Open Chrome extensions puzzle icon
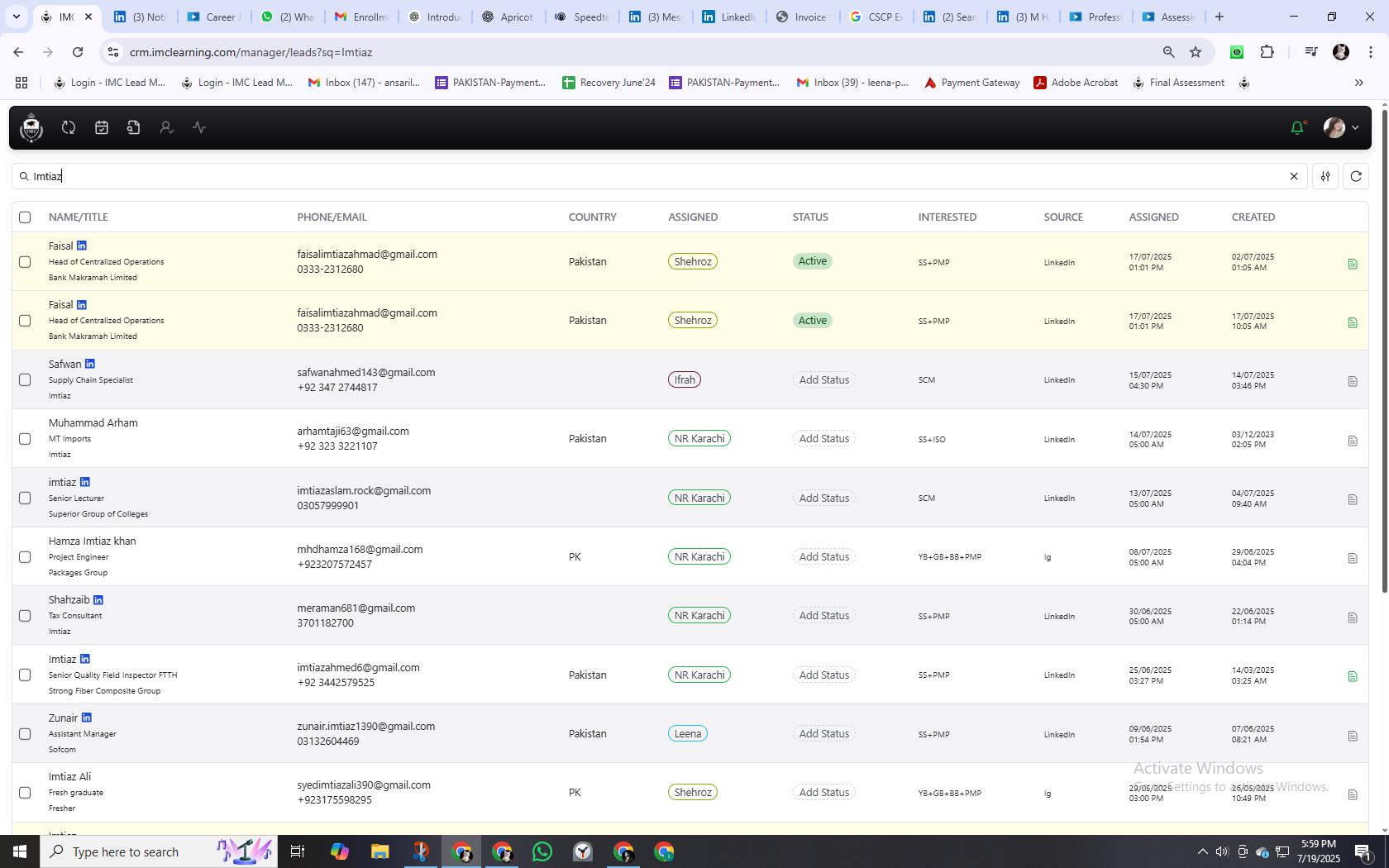Image resolution: width=1389 pixels, height=868 pixels. point(1267,52)
